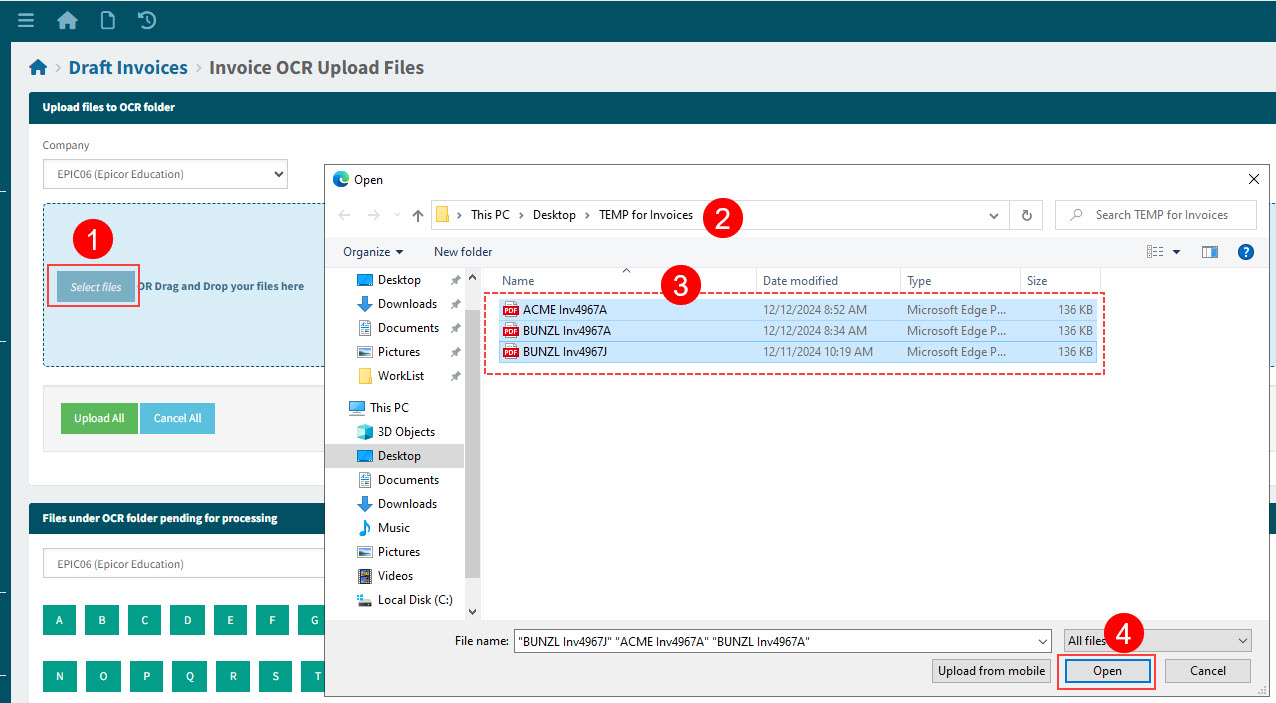The image size is (1276, 703).
Task: Click the Help question mark icon
Action: (1245, 252)
